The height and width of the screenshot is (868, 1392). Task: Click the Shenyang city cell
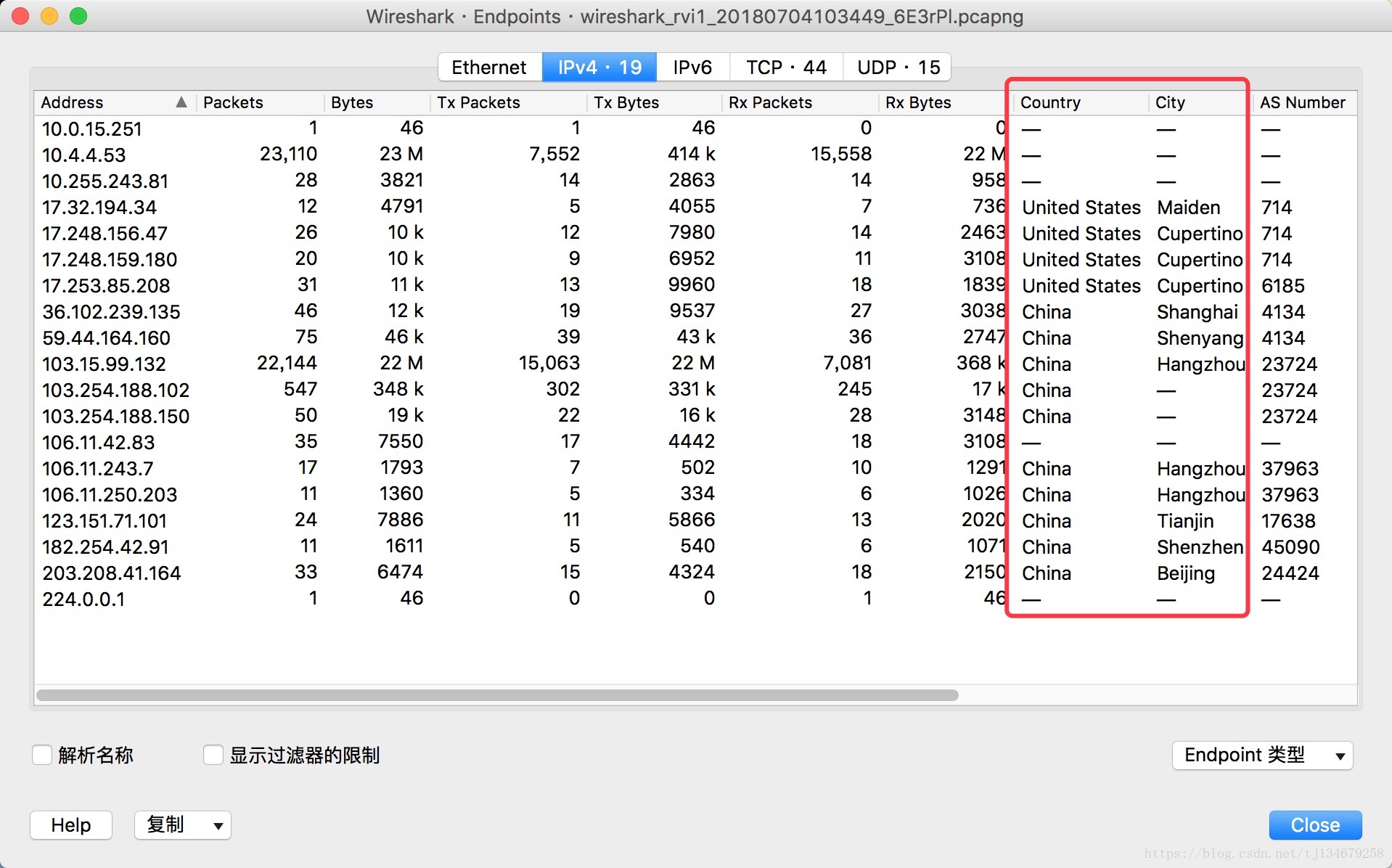1200,338
